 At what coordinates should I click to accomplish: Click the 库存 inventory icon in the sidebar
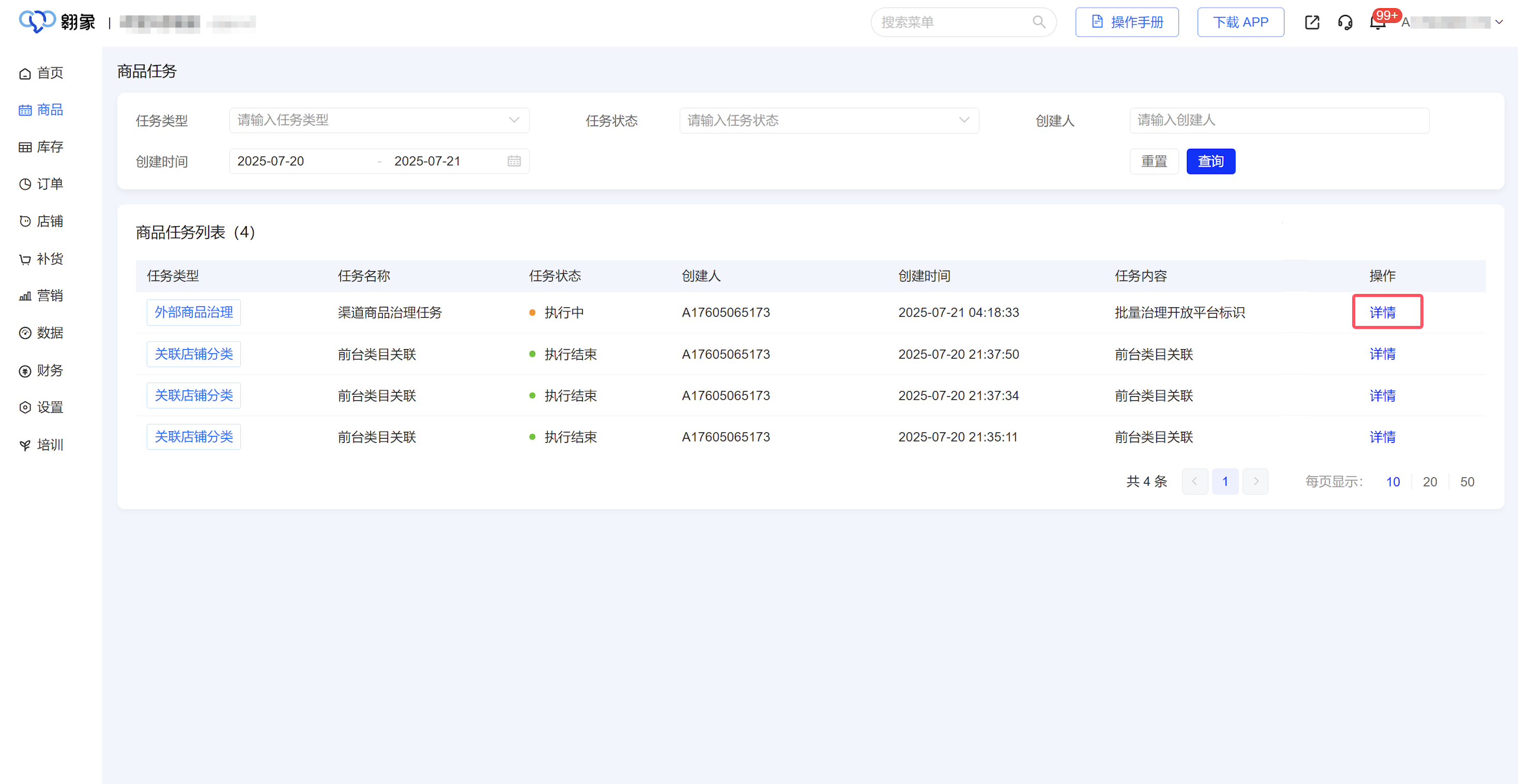[x=25, y=147]
